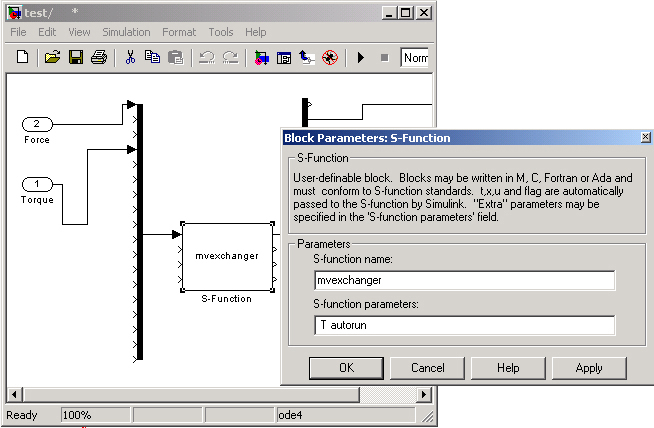Open the Simulation menu
This screenshot has width=654, height=428.
tap(125, 32)
